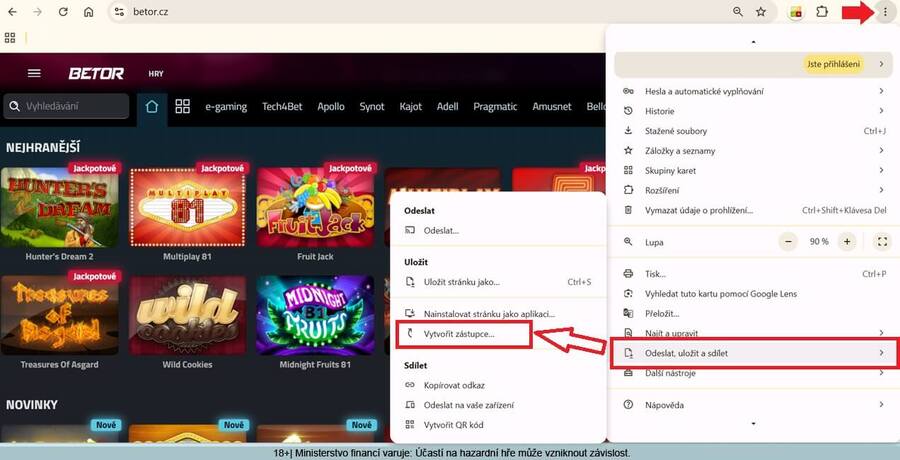Expand Další nástroje submenu

tap(753, 373)
